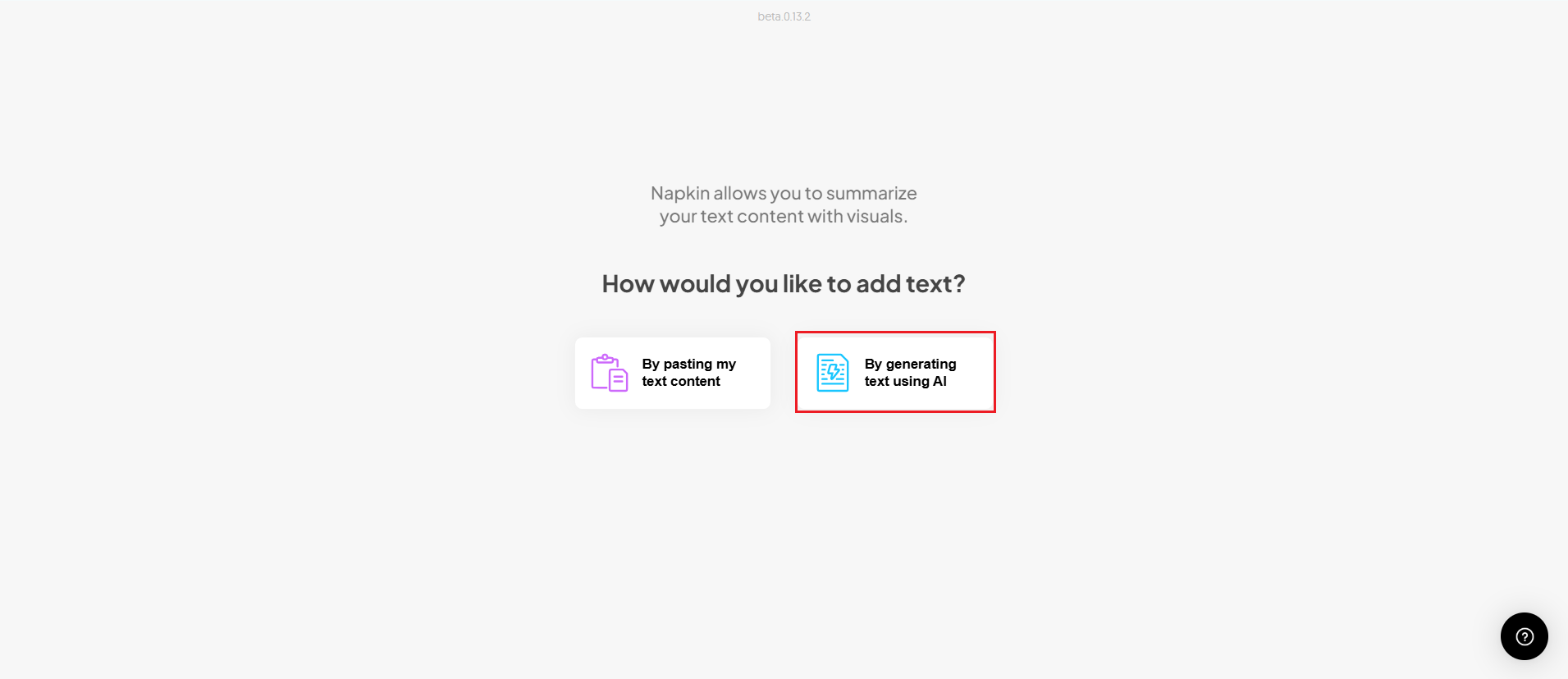This screenshot has width=1568, height=679.
Task: Click the blue AI document icon
Action: 832,373
